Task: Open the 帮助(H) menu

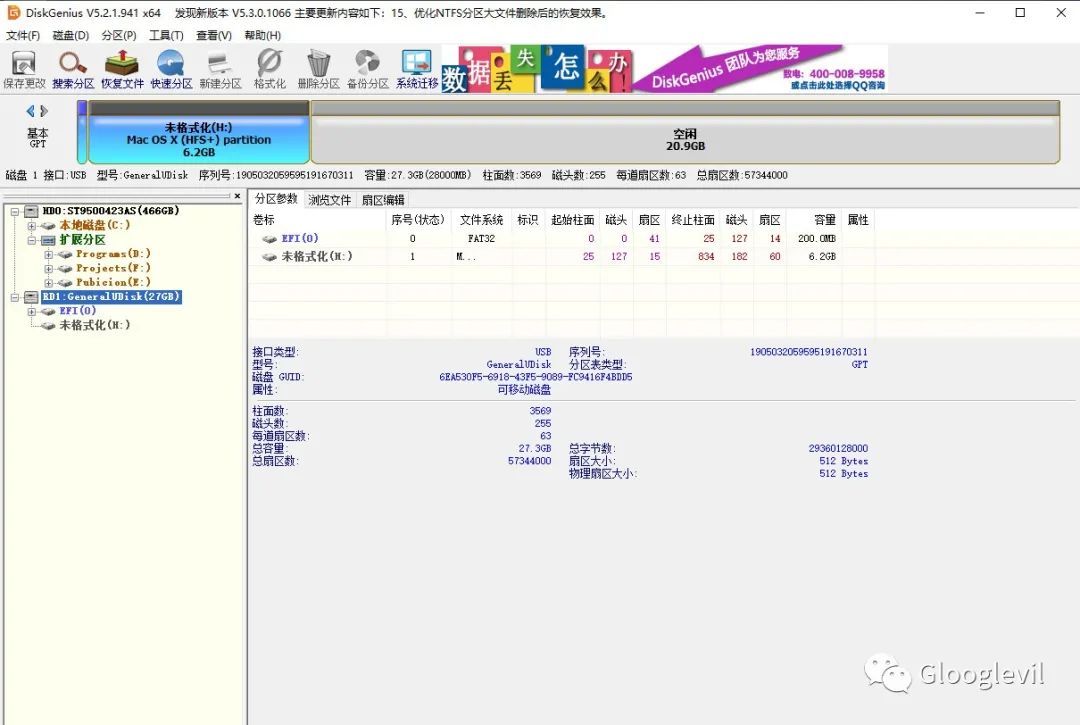Action: (262, 35)
